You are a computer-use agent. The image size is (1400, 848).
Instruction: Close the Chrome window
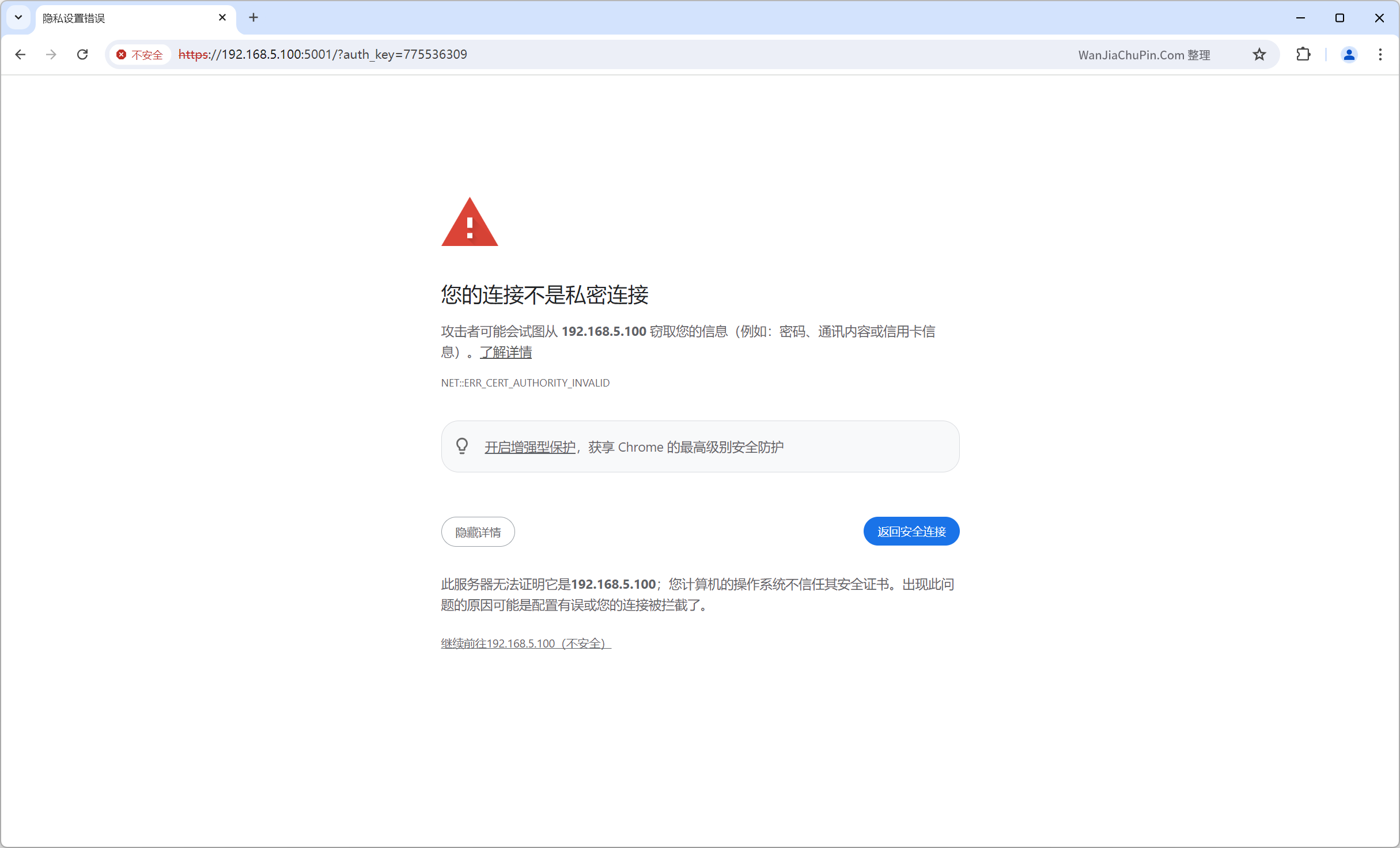tap(1379, 18)
